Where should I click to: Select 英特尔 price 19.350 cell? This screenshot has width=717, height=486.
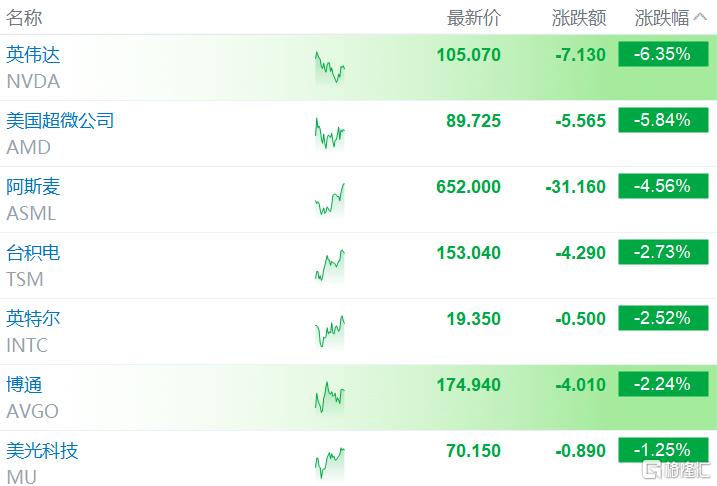point(474,319)
